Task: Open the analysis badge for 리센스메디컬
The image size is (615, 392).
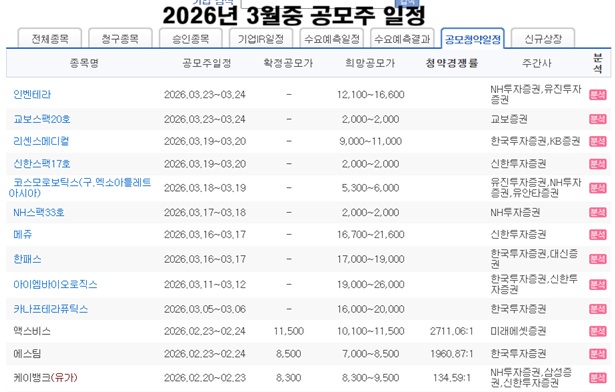Action: point(597,141)
